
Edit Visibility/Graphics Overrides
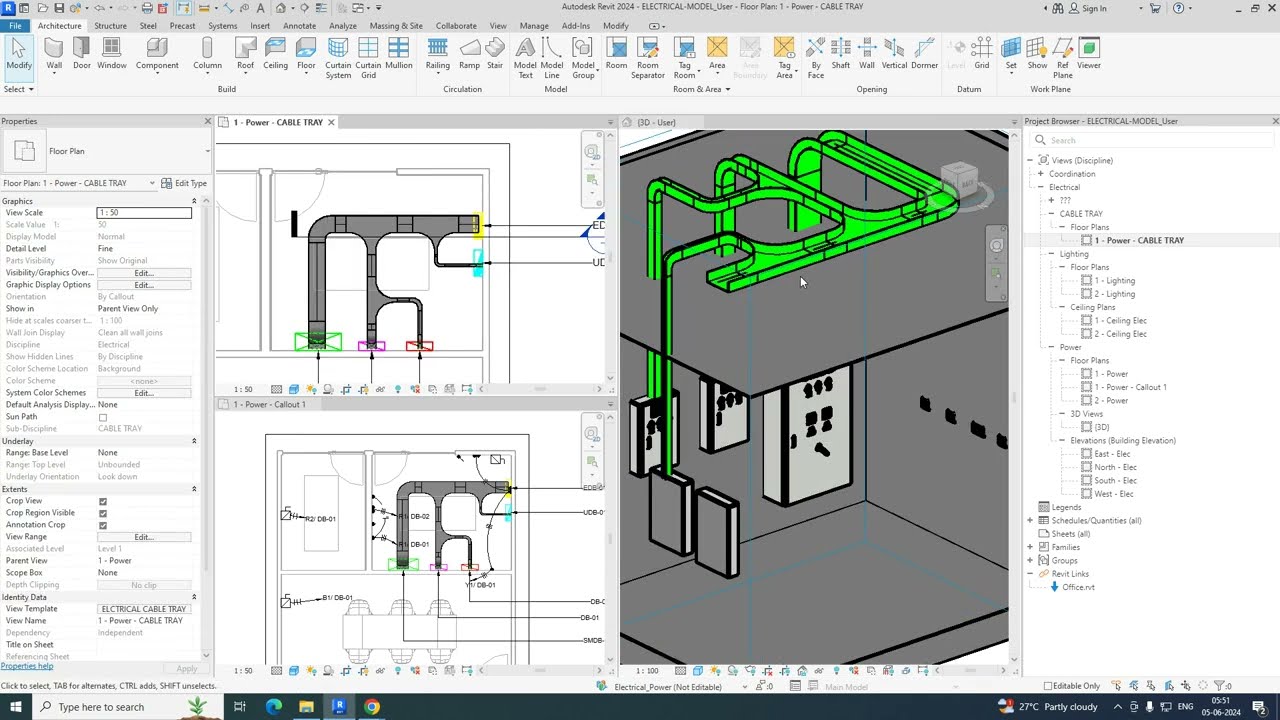[x=144, y=273]
